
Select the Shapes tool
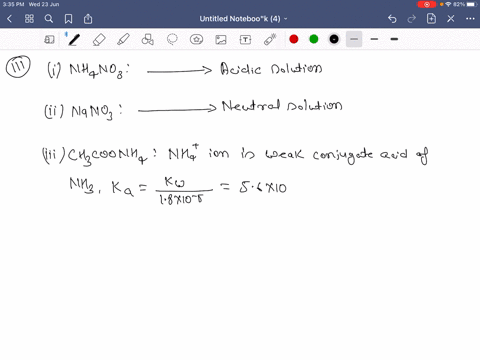click(x=148, y=40)
